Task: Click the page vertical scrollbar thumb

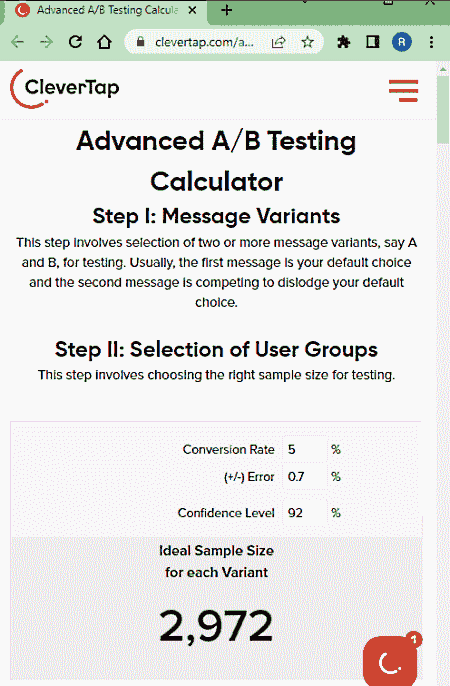Action: tap(443, 109)
